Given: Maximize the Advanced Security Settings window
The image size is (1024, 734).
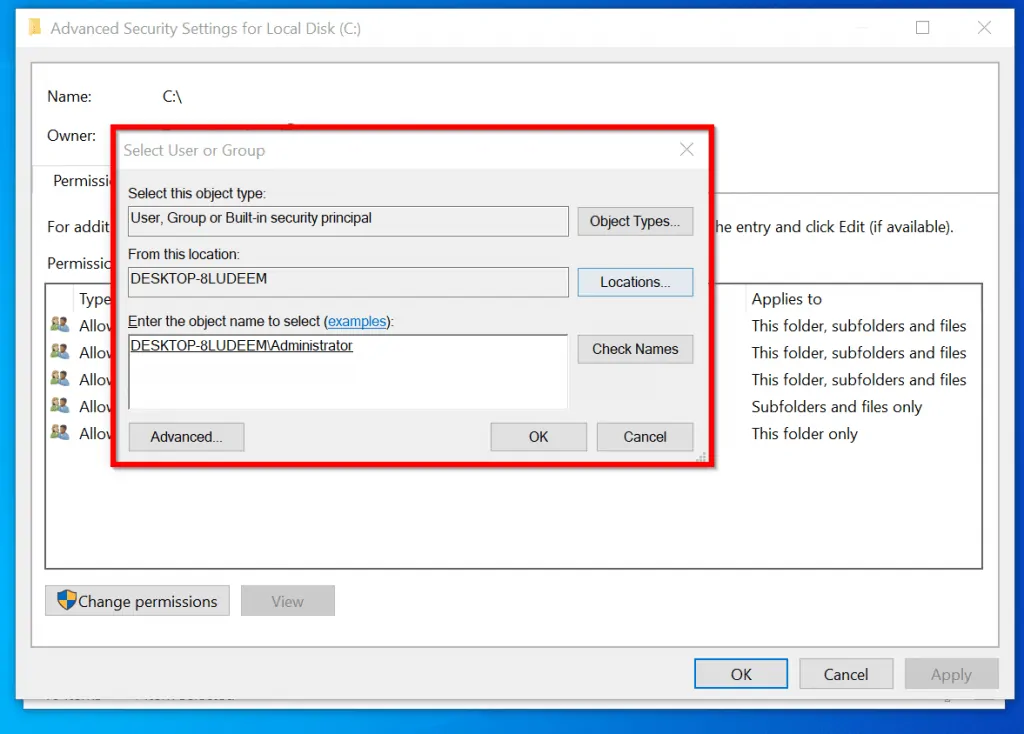Looking at the screenshot, I should coord(922,27).
